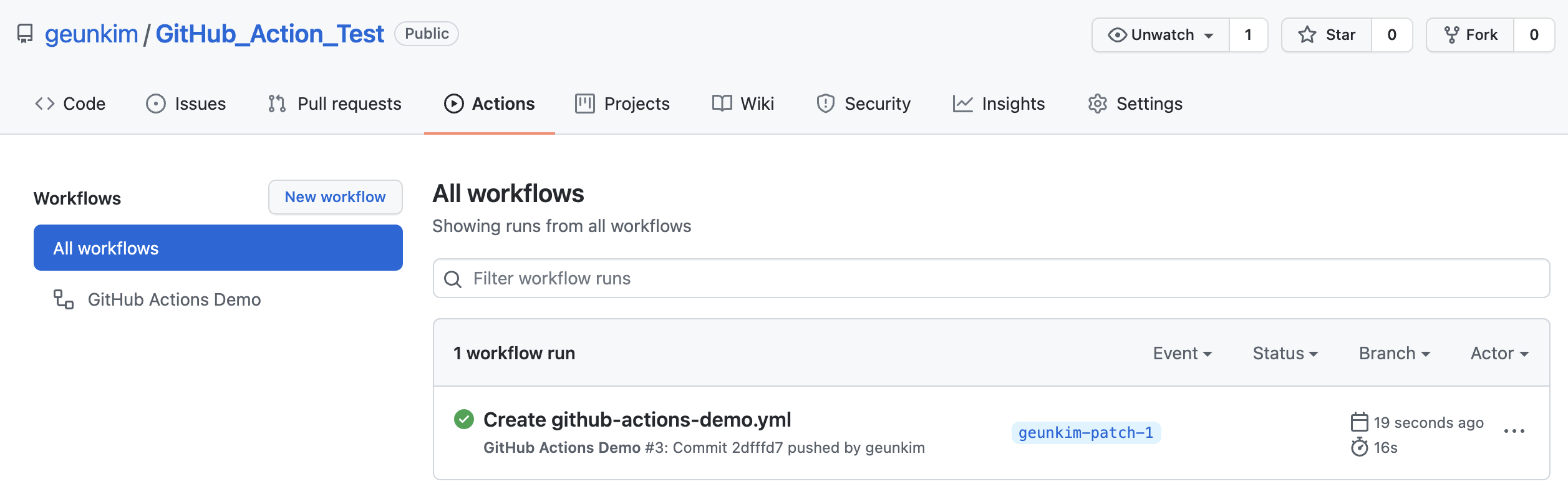
Task: Click the green success checkmark on the run
Action: [x=464, y=419]
